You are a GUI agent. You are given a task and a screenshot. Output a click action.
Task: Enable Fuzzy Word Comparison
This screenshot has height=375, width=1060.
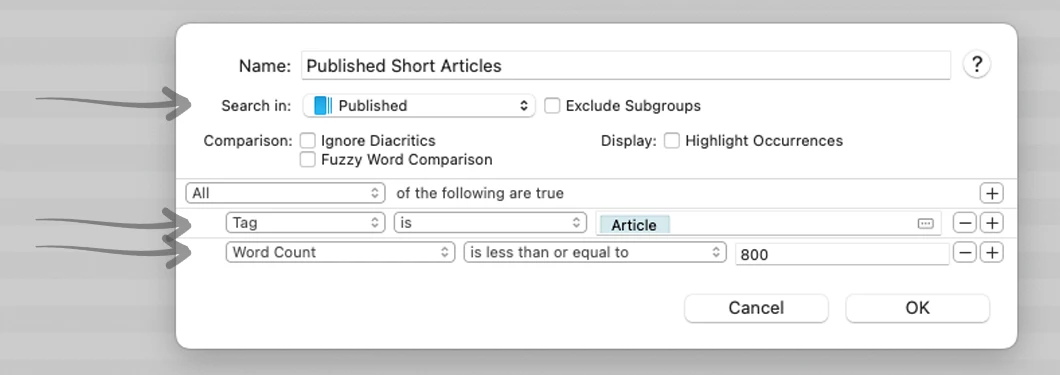(x=308, y=159)
